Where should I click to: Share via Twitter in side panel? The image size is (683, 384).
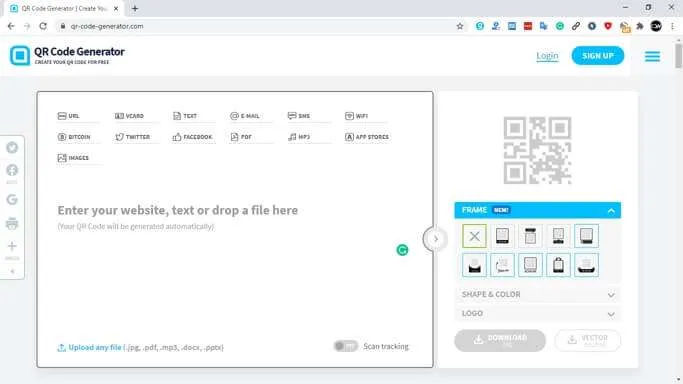click(x=12, y=148)
